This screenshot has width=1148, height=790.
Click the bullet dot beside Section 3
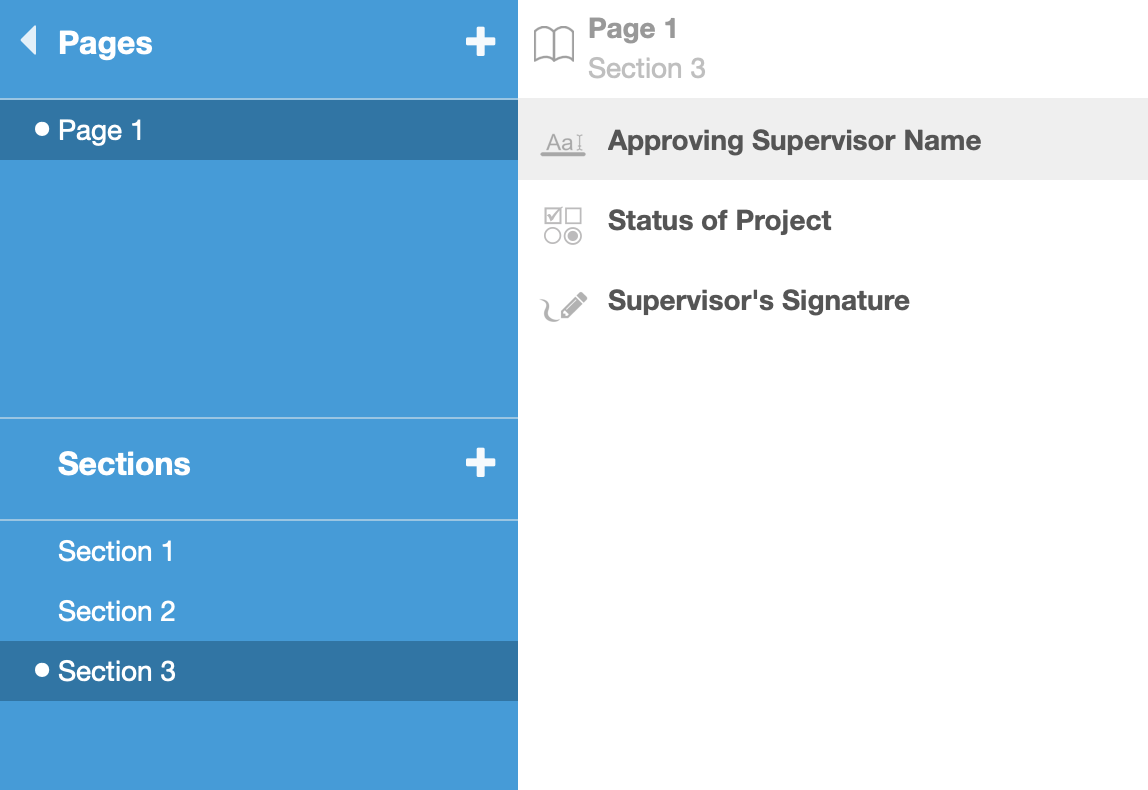[42, 670]
